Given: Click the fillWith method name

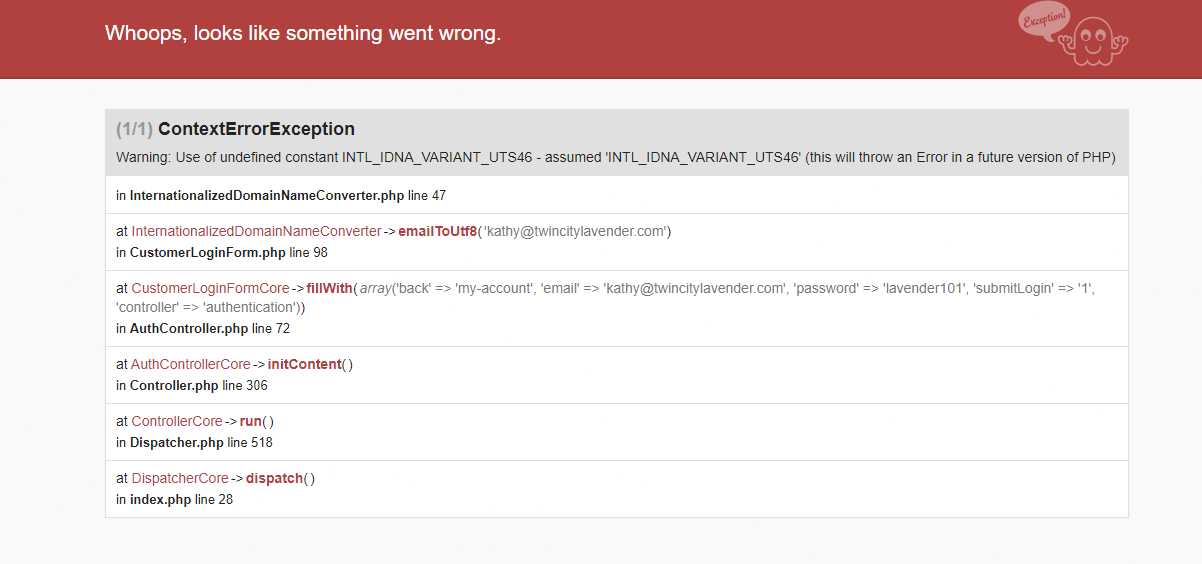Looking at the screenshot, I should click(x=329, y=288).
